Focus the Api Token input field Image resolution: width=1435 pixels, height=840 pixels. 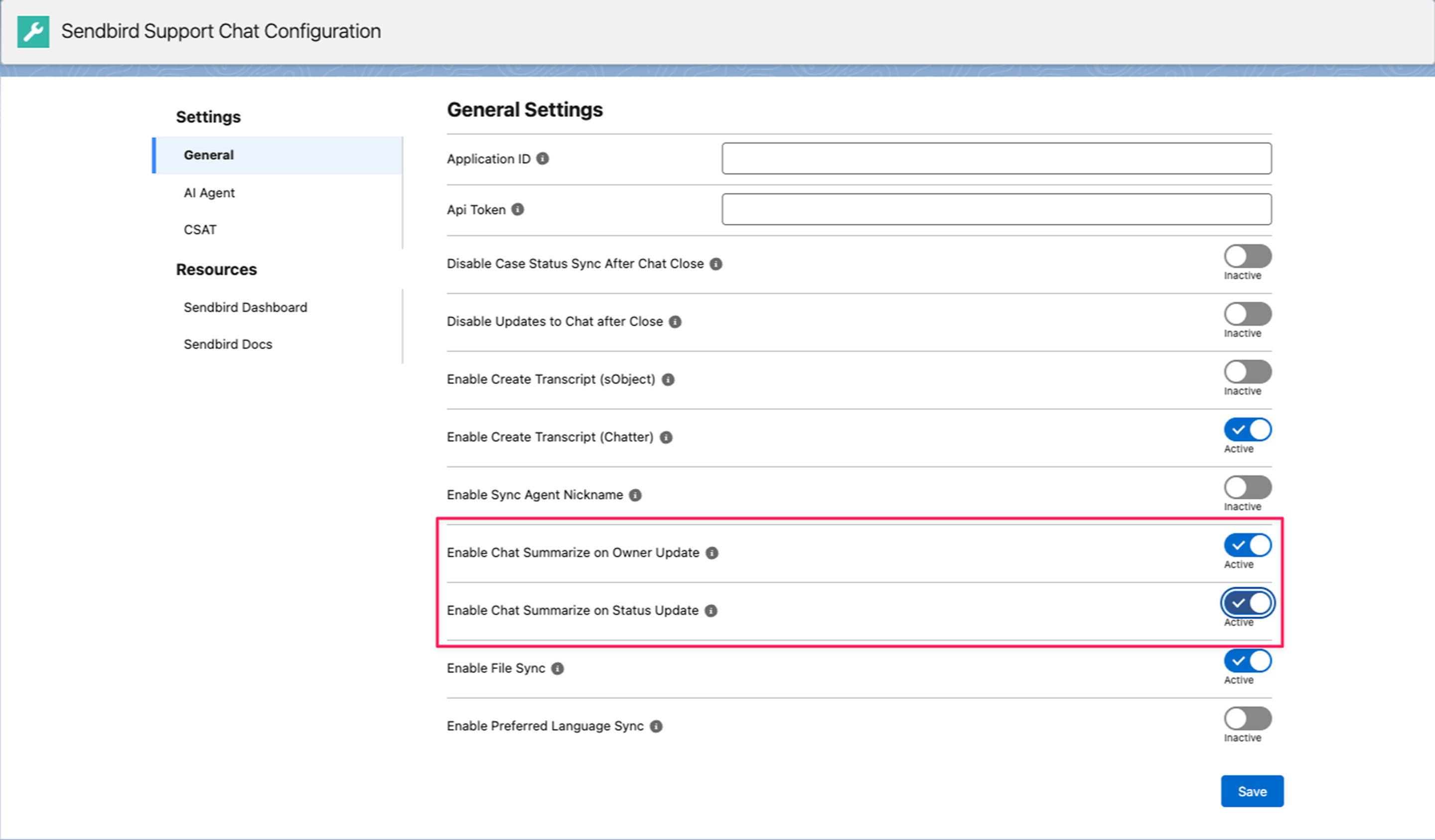coord(997,210)
